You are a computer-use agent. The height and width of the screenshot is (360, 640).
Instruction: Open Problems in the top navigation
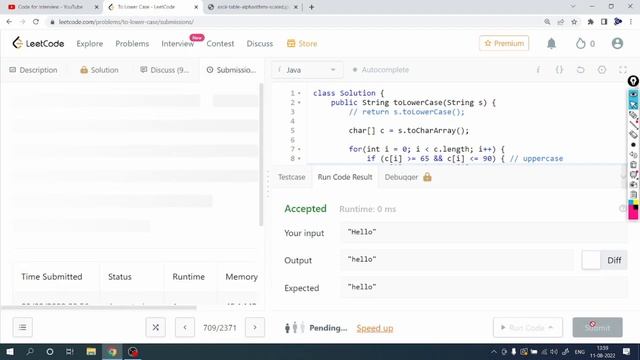[132, 44]
